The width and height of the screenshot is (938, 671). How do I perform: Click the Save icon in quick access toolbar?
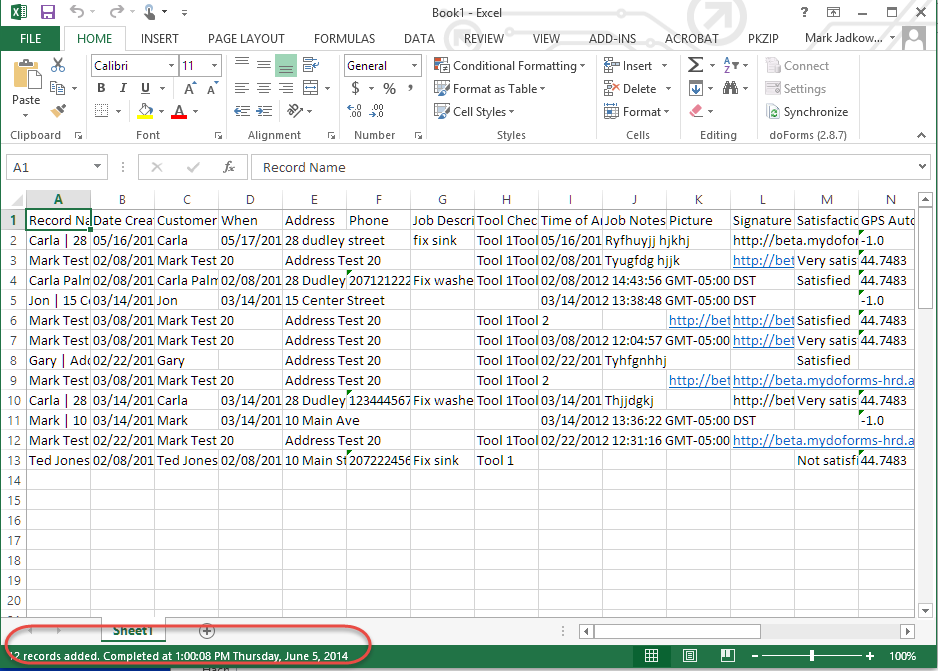47,12
